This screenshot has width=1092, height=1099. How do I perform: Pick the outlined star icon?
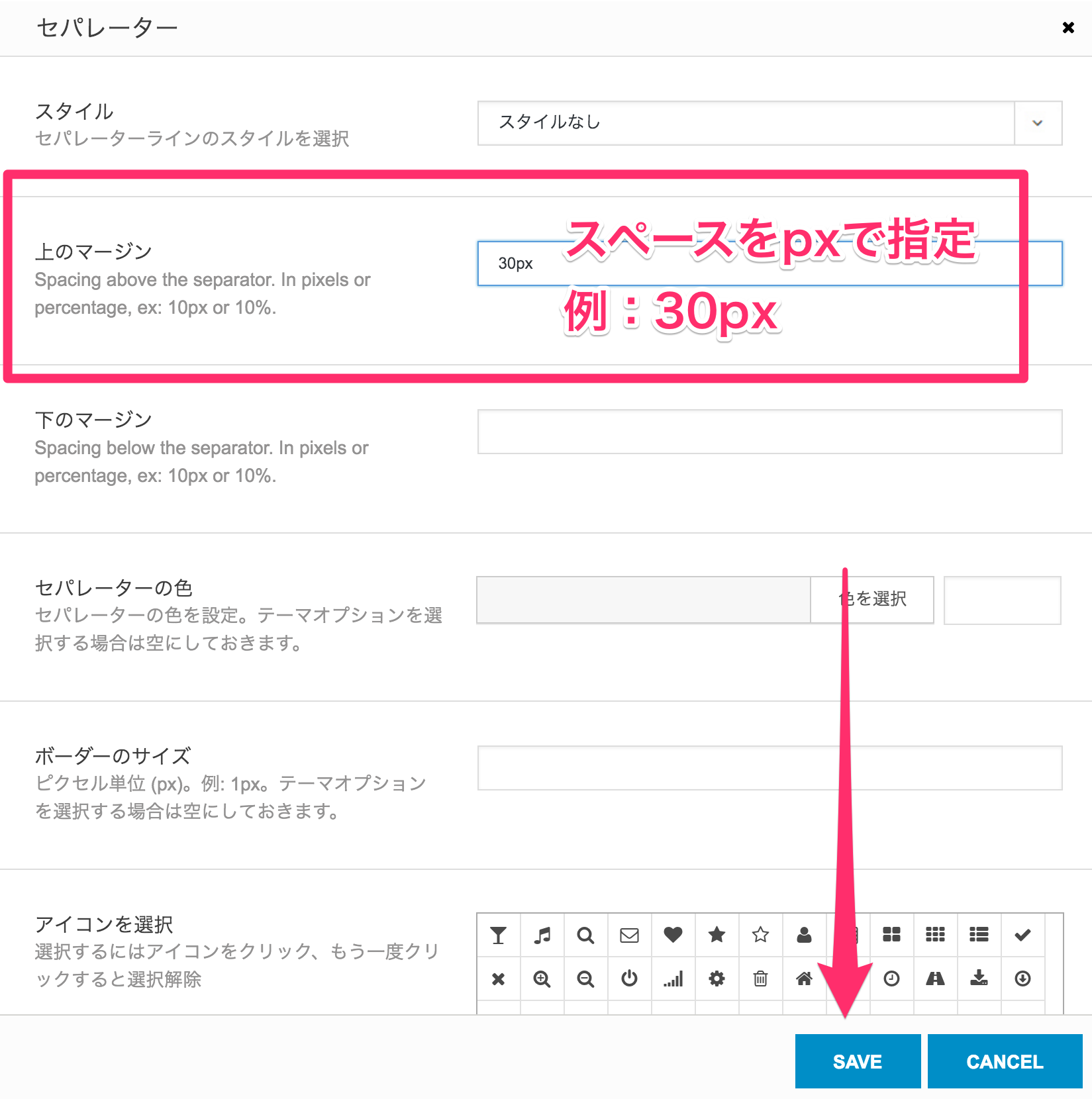click(760, 935)
